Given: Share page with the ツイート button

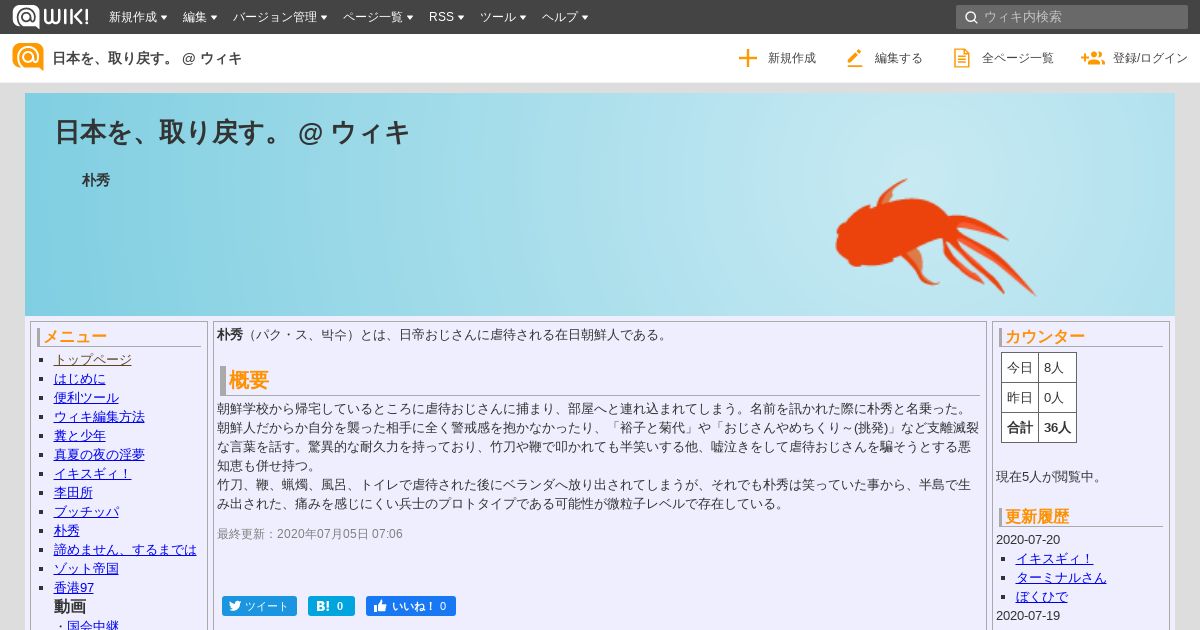Looking at the screenshot, I should [259, 606].
